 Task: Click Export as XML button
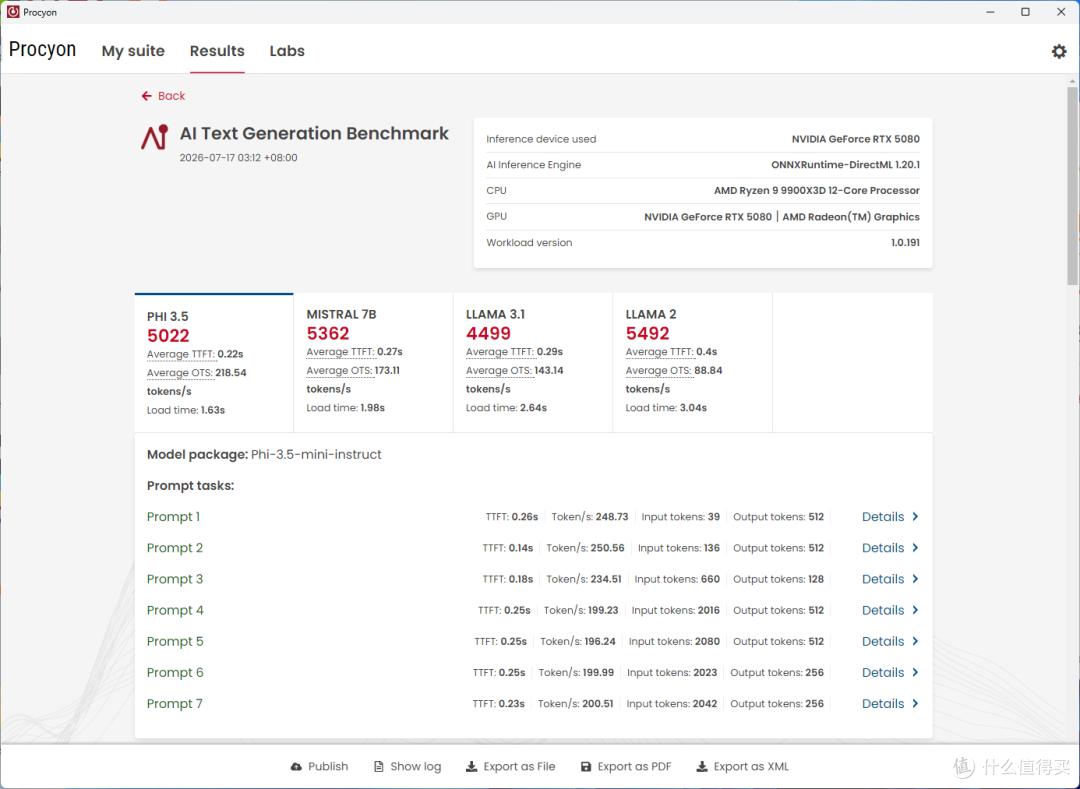pos(742,766)
